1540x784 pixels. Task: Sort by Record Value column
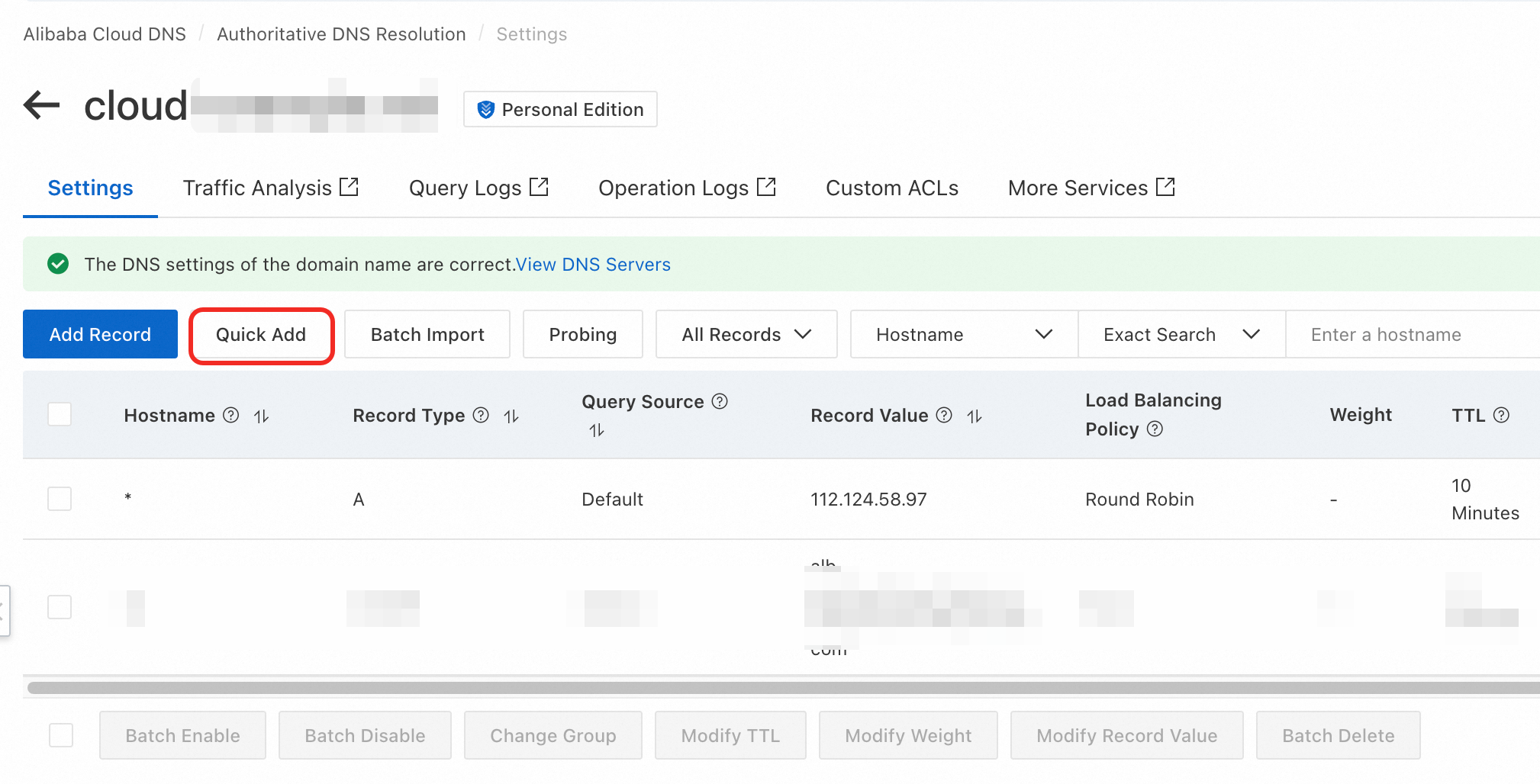pos(975,416)
